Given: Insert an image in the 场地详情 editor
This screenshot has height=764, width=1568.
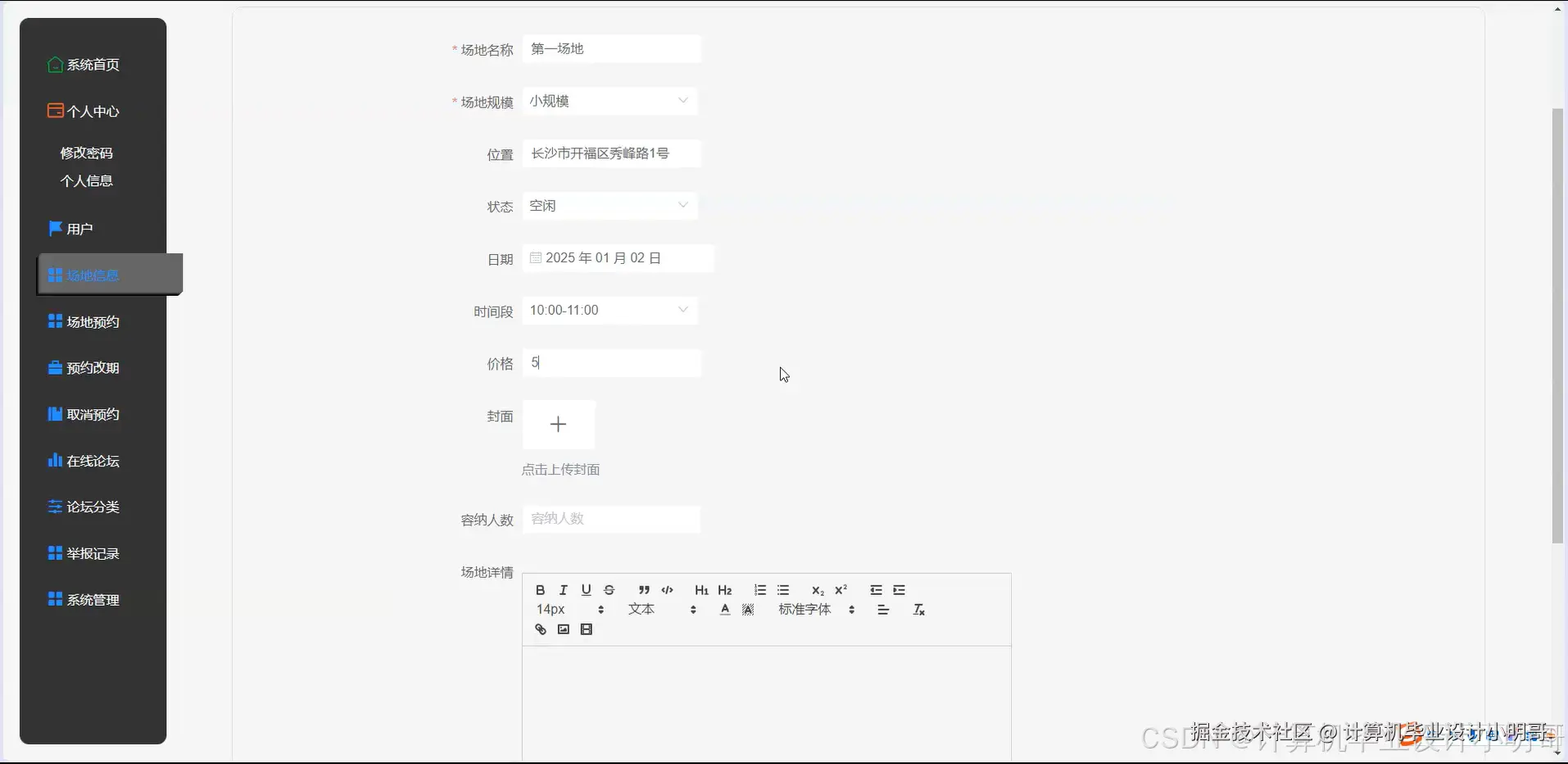Looking at the screenshot, I should [563, 629].
